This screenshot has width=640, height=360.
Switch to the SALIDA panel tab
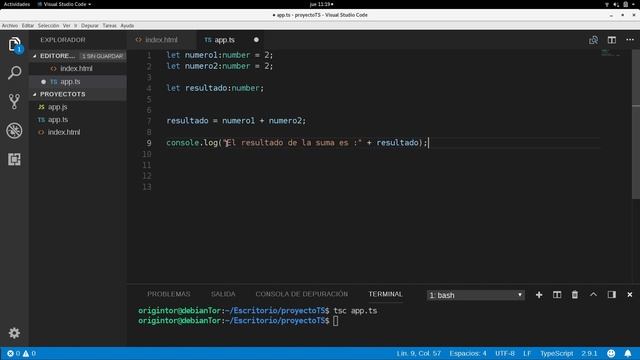coord(223,294)
